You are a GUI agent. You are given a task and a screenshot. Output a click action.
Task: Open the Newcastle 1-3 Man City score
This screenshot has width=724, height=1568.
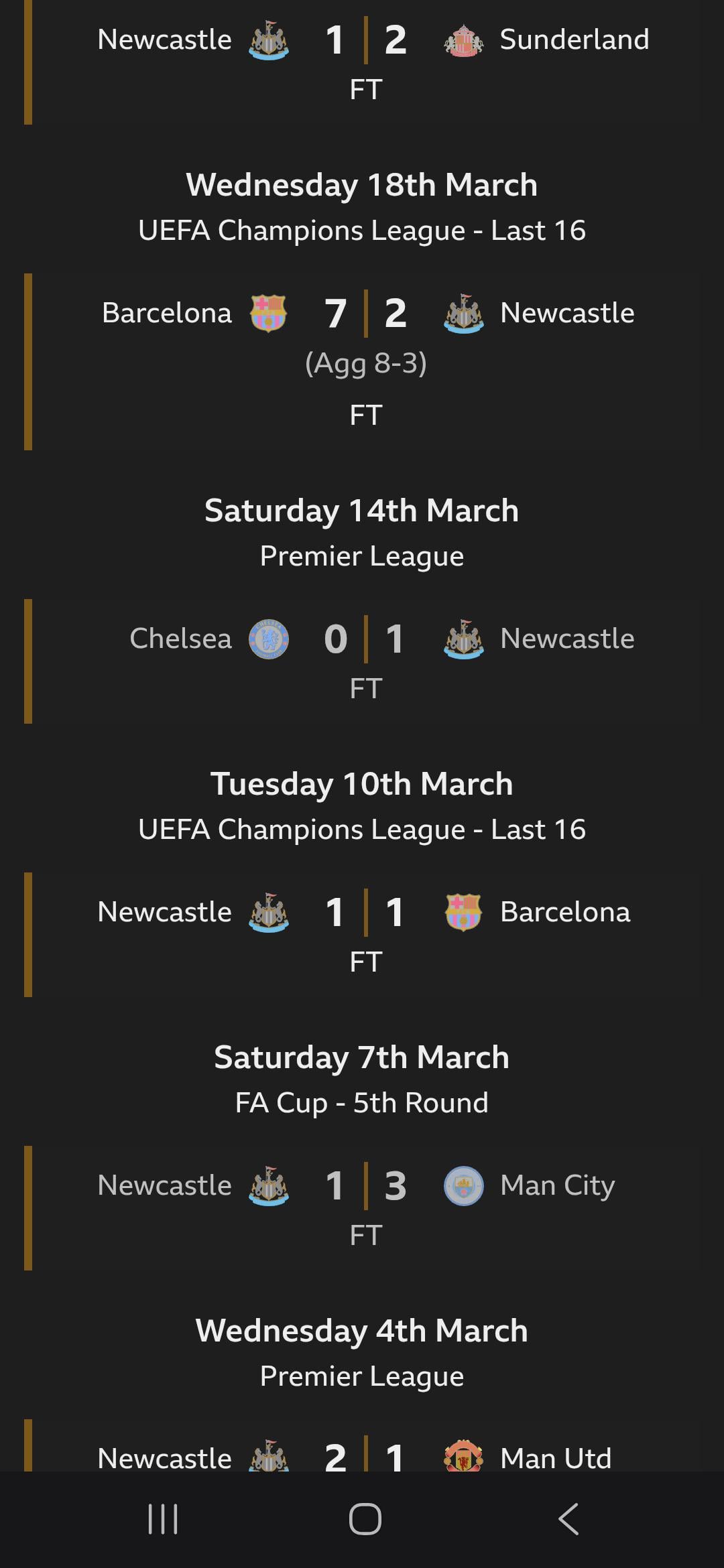click(x=365, y=1186)
